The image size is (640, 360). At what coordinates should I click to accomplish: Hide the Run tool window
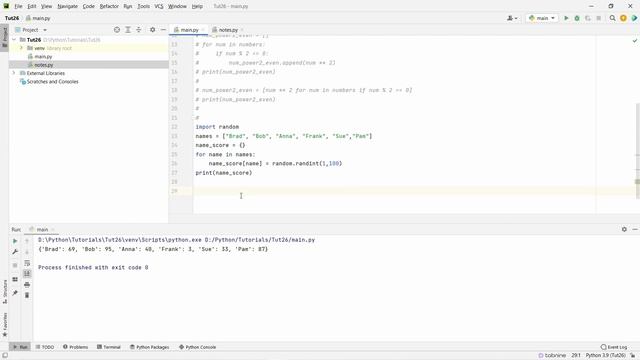[635, 229]
